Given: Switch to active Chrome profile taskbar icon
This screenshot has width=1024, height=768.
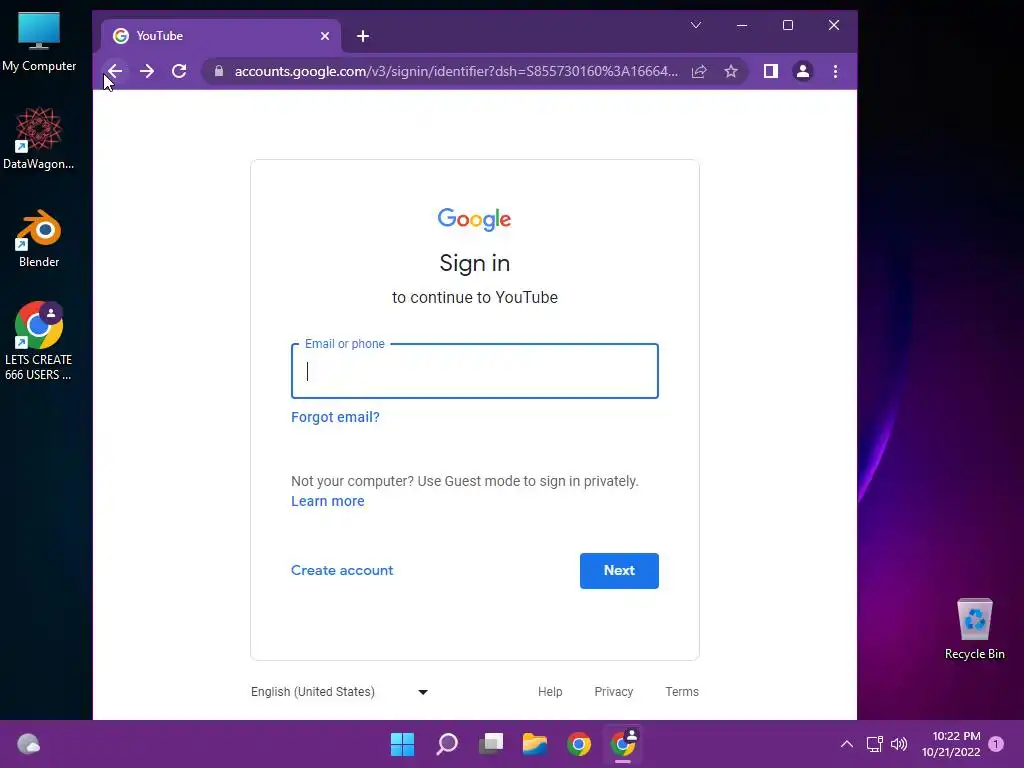Looking at the screenshot, I should [x=623, y=744].
